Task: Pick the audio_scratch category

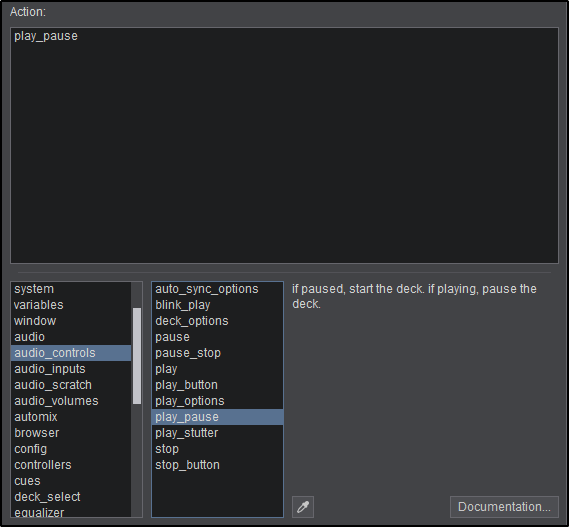Action: pos(71,385)
